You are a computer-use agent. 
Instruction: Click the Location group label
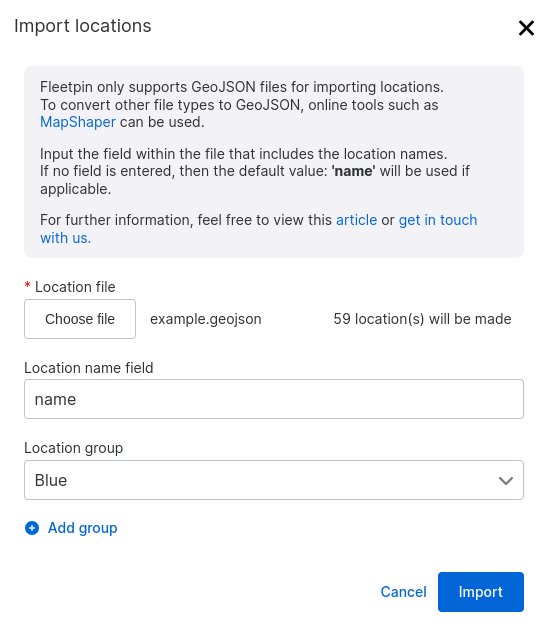click(73, 448)
